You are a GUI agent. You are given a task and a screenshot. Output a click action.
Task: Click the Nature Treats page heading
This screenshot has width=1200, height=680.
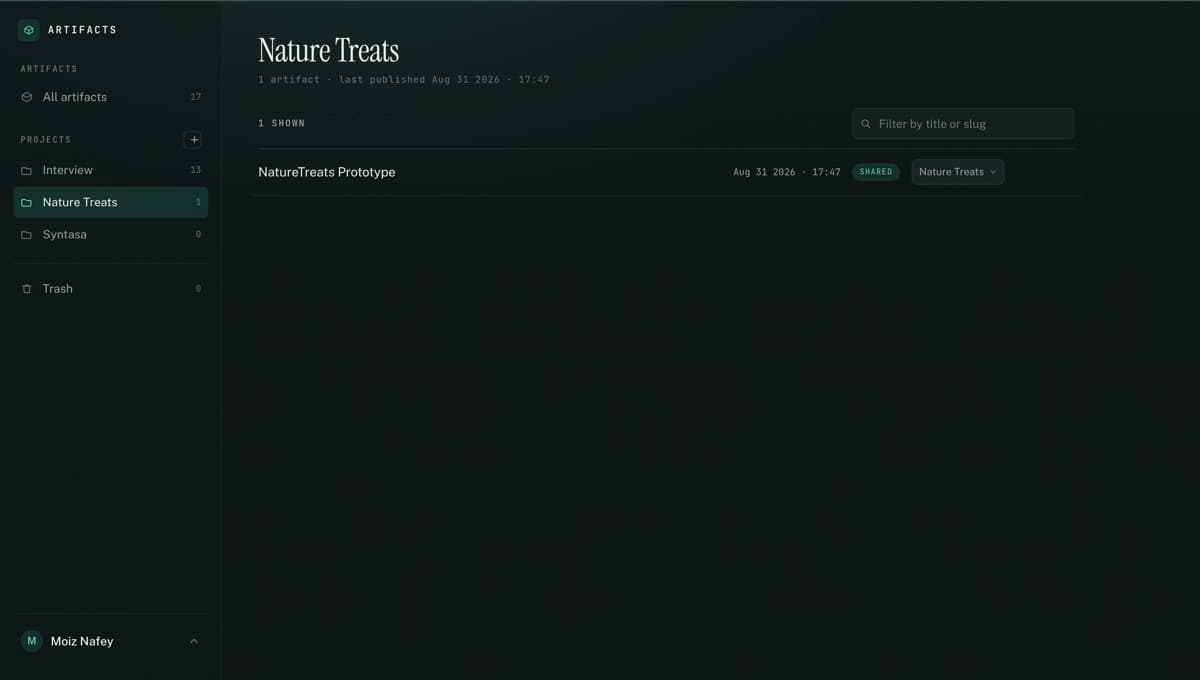[x=329, y=50]
